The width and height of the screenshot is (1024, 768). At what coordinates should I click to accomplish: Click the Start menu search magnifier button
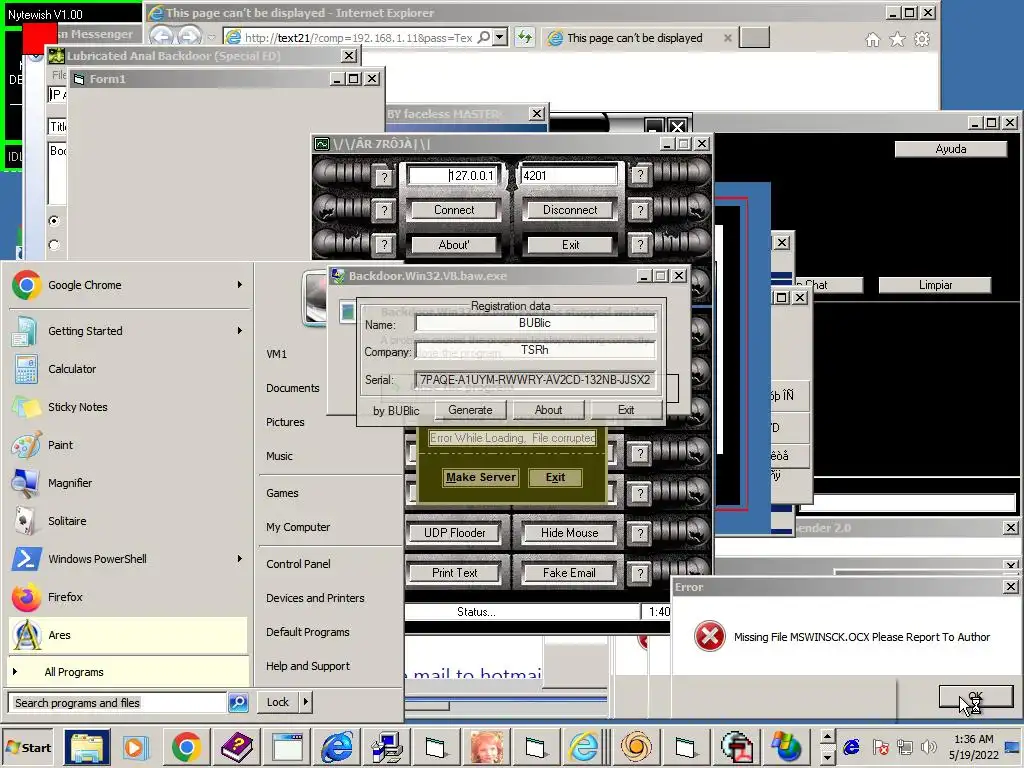click(238, 703)
